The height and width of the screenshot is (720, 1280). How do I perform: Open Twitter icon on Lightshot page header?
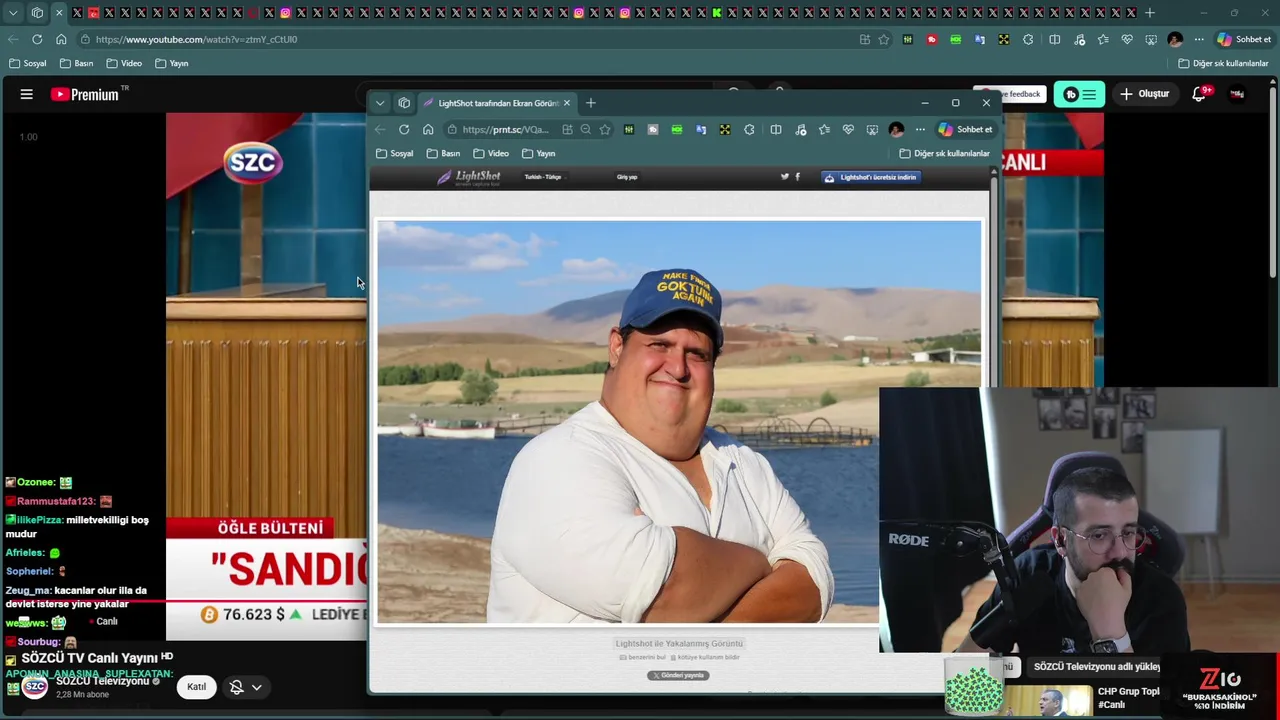[x=785, y=177]
